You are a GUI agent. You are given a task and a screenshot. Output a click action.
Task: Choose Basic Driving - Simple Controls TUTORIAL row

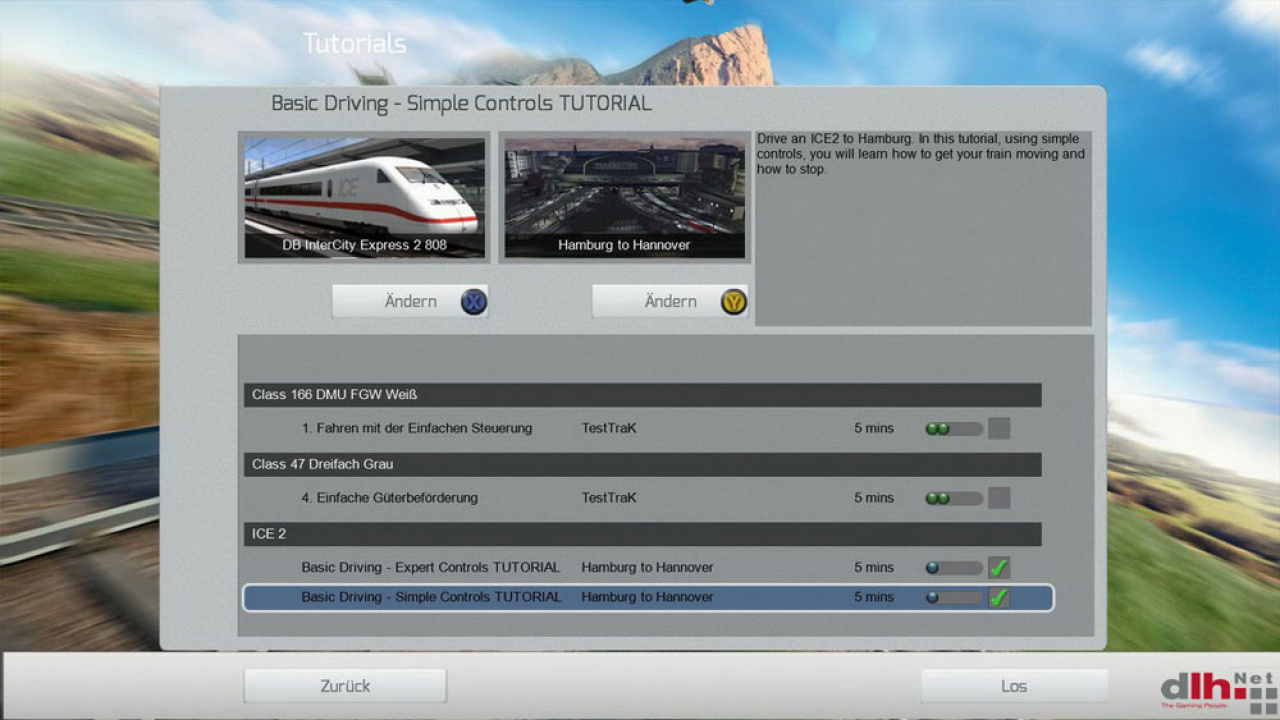pos(648,598)
